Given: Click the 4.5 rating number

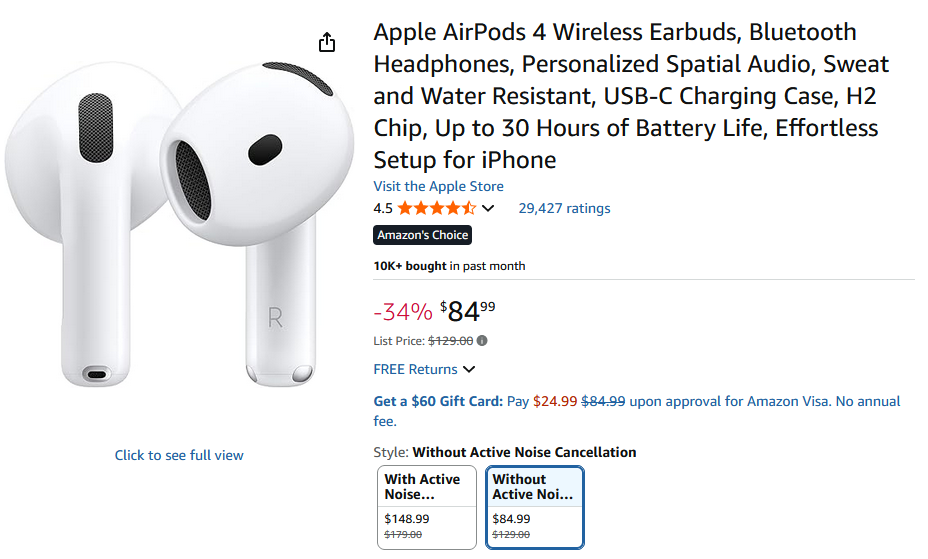Looking at the screenshot, I should 383,209.
